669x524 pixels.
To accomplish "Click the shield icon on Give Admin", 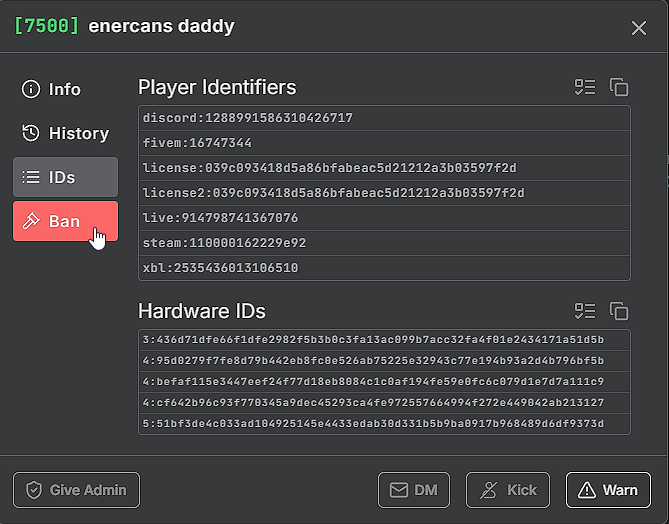I will 34,490.
